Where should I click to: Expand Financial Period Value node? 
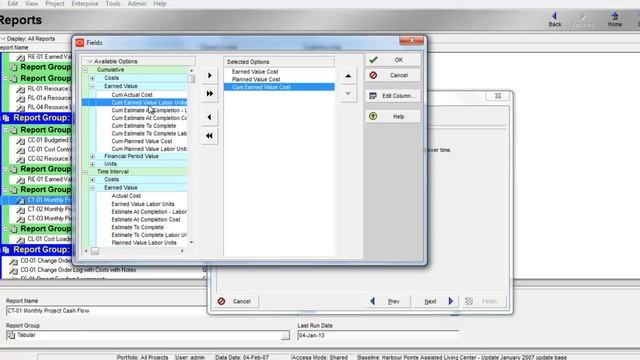[92, 156]
